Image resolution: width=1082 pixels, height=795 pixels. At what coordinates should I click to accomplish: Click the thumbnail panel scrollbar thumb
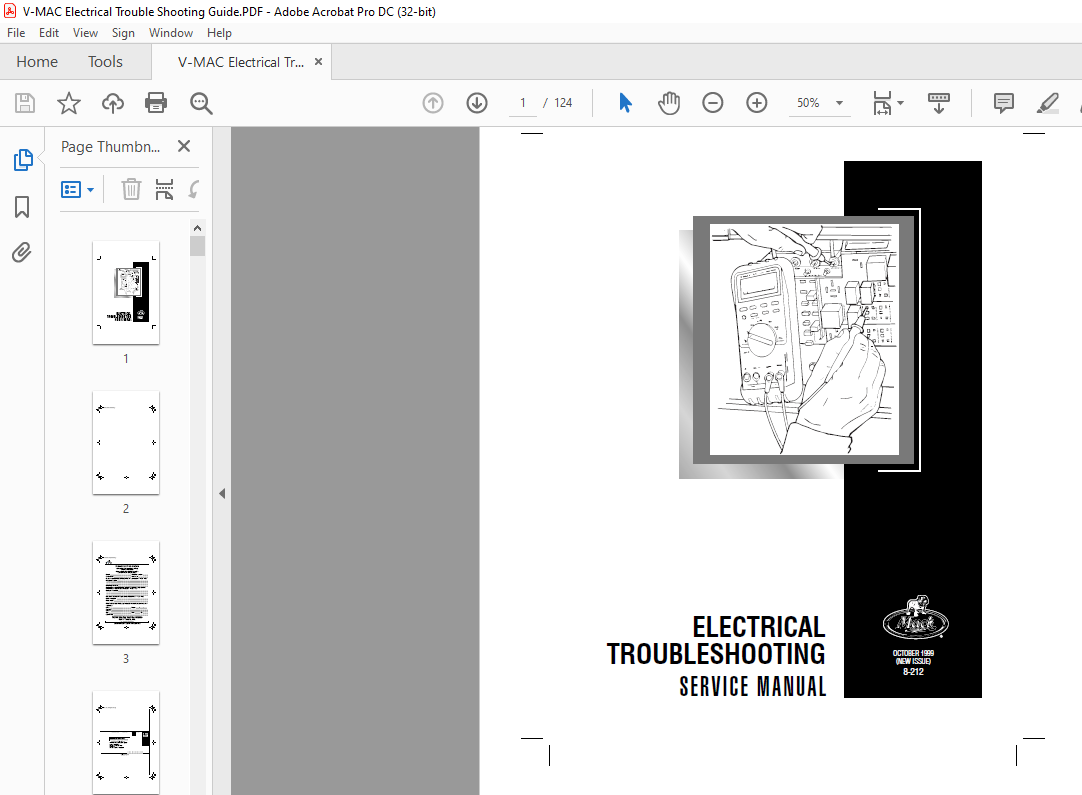pyautogui.click(x=197, y=246)
